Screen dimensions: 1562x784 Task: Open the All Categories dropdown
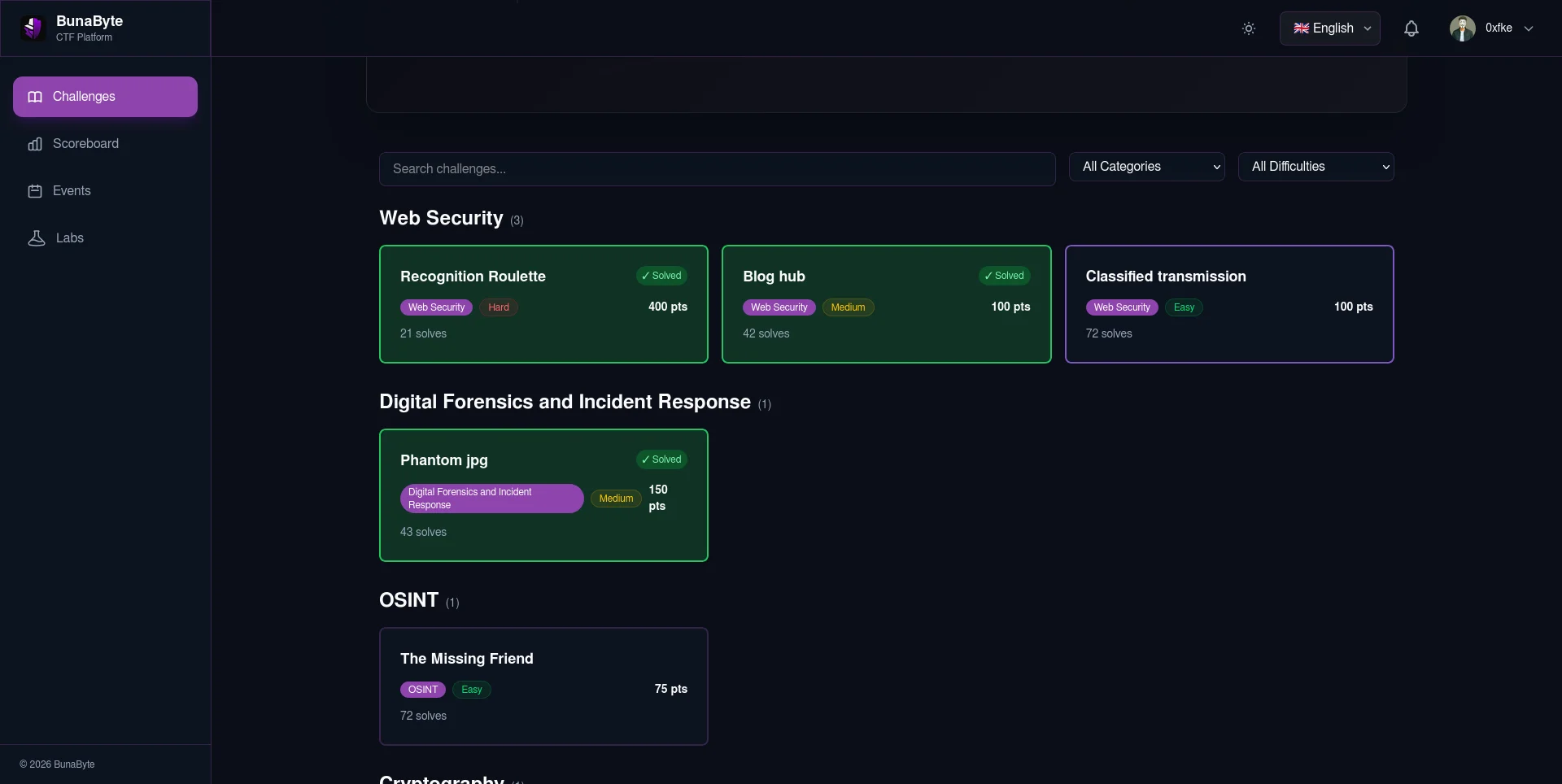click(x=1147, y=167)
